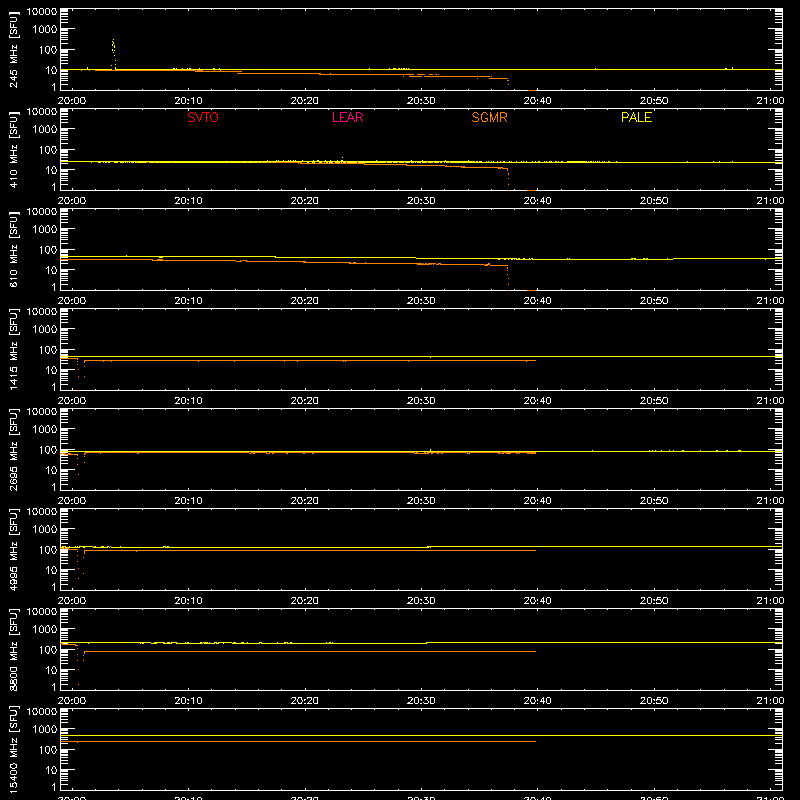800x800 pixels.
Task: Click the 15400 MHz [SFU] axis title
Action: tap(14, 749)
